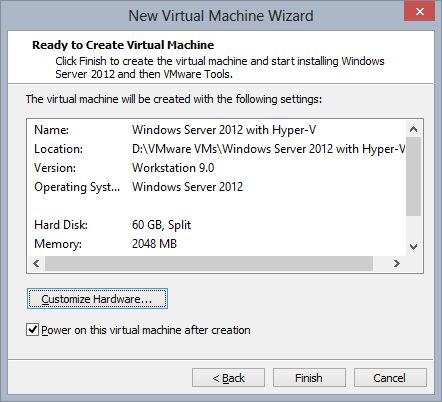442x402 pixels.
Task: Select the Hard Disk value '60 GB, Split'
Action: pyautogui.click(x=161, y=225)
